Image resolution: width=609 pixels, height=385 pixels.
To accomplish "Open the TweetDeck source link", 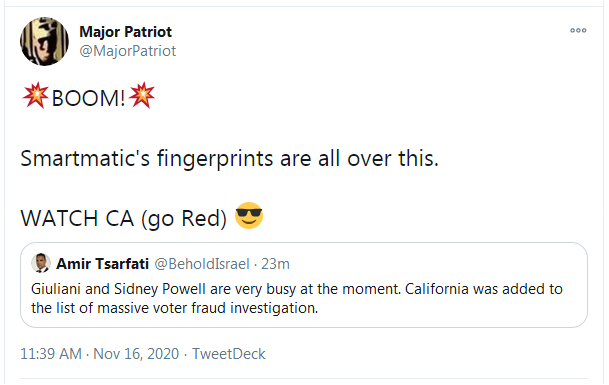I will (229, 354).
